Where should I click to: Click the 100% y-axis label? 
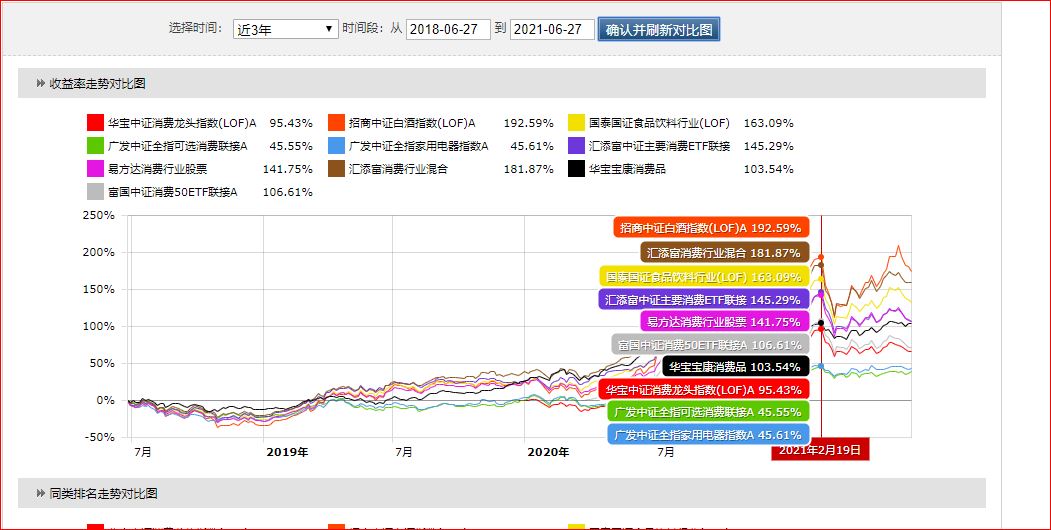pos(99,326)
